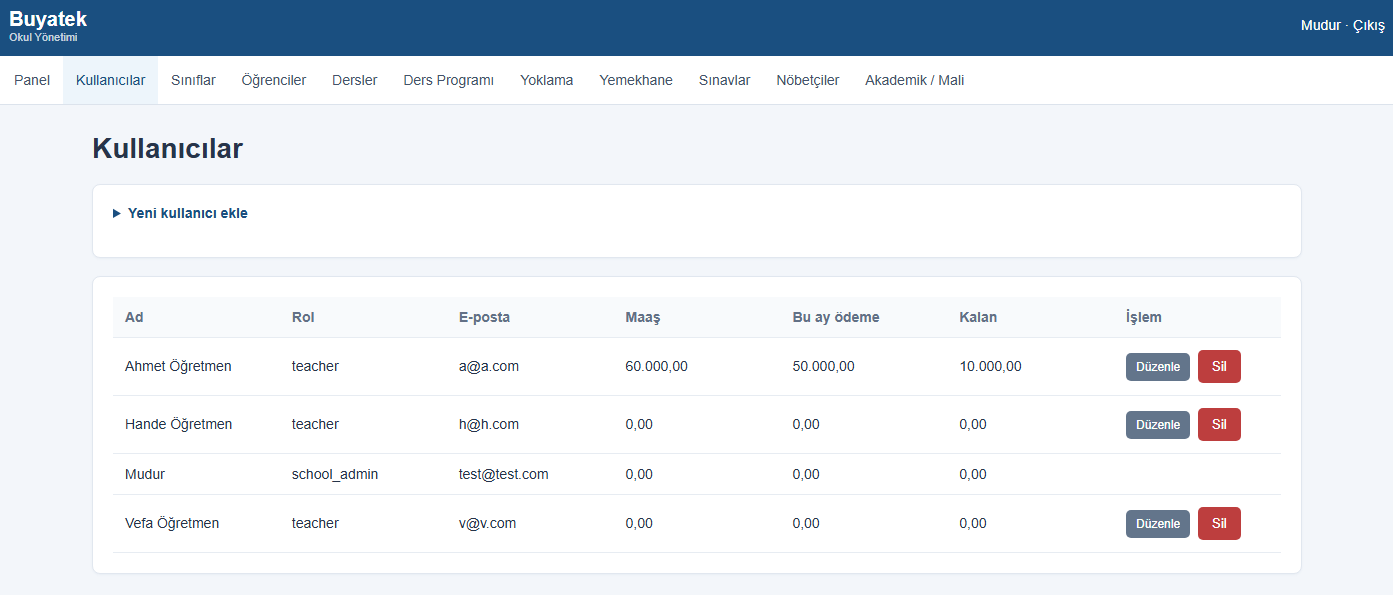Viewport: 1393px width, 595px height.
Task: Click the Bu ay ödeme column header
Action: coord(836,317)
